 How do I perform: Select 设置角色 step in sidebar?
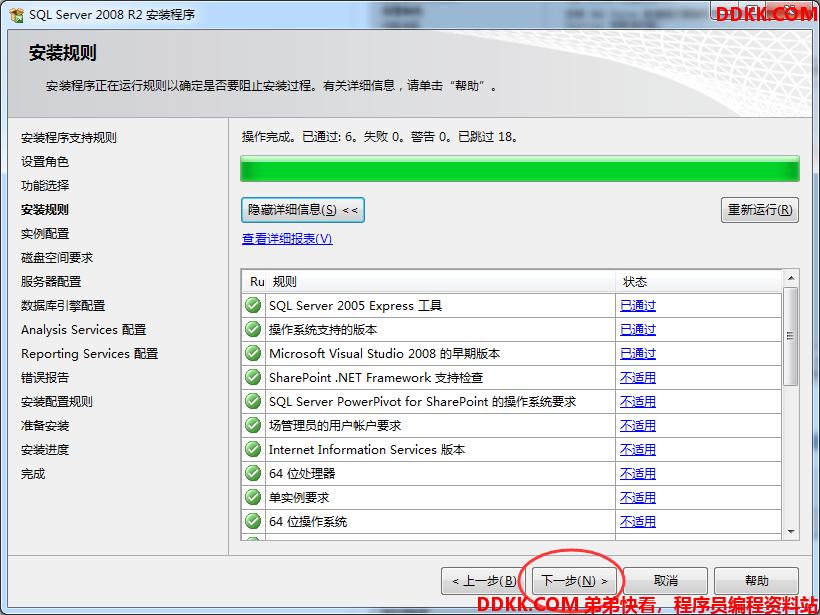pos(44,162)
